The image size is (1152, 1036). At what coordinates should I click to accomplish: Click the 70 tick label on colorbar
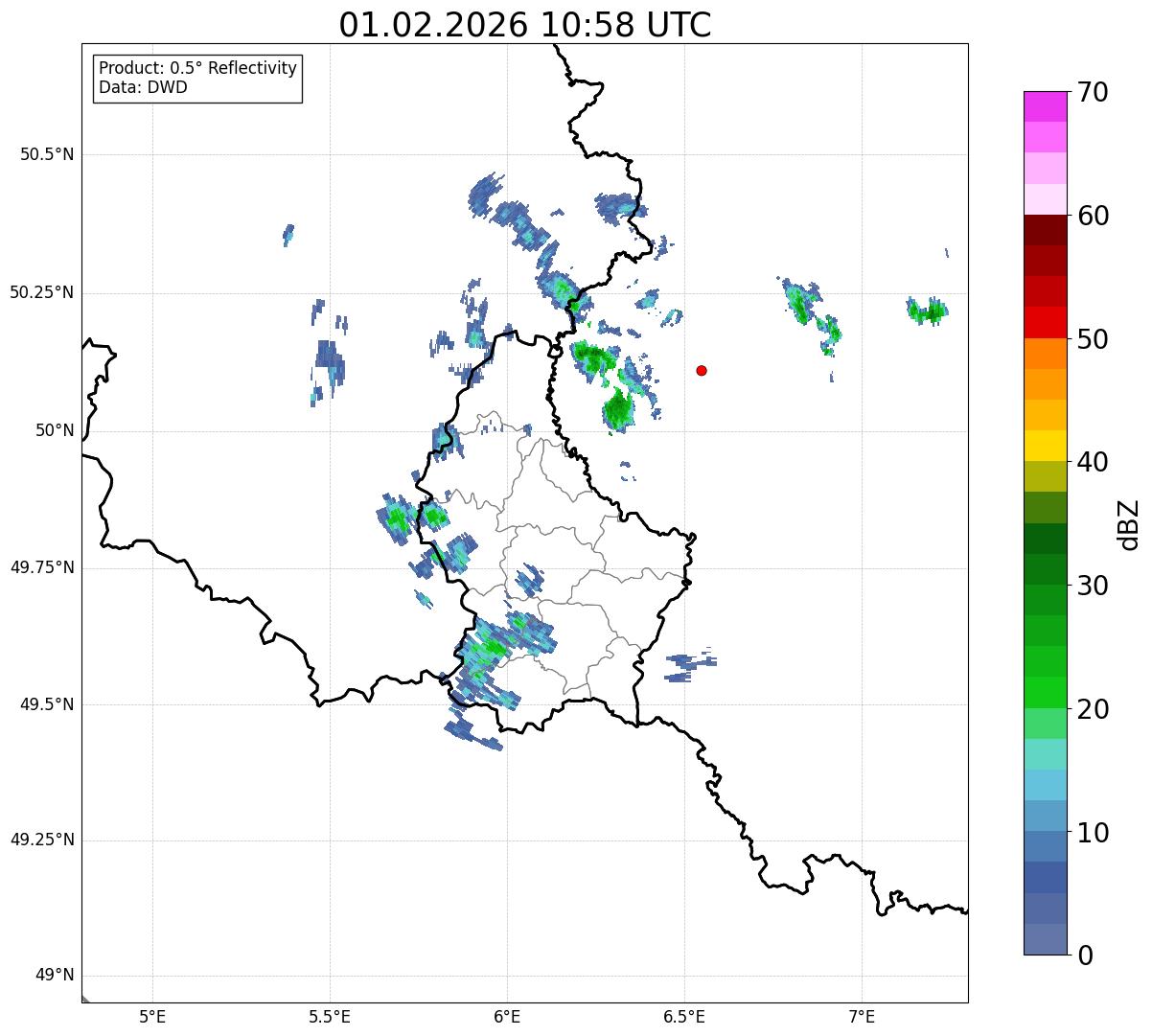[x=1093, y=92]
